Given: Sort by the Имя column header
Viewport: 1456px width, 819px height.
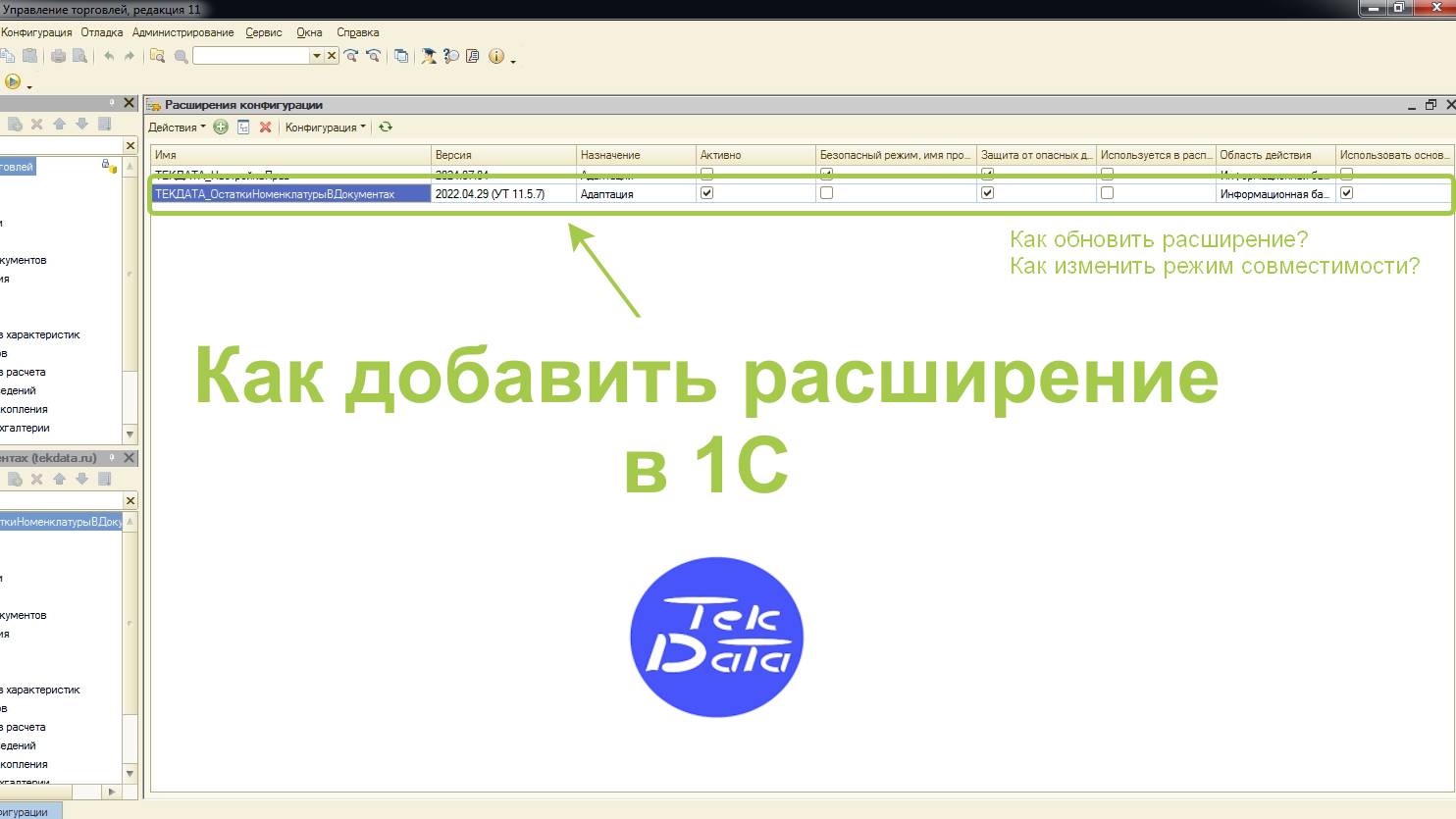Looking at the screenshot, I should tap(290, 155).
